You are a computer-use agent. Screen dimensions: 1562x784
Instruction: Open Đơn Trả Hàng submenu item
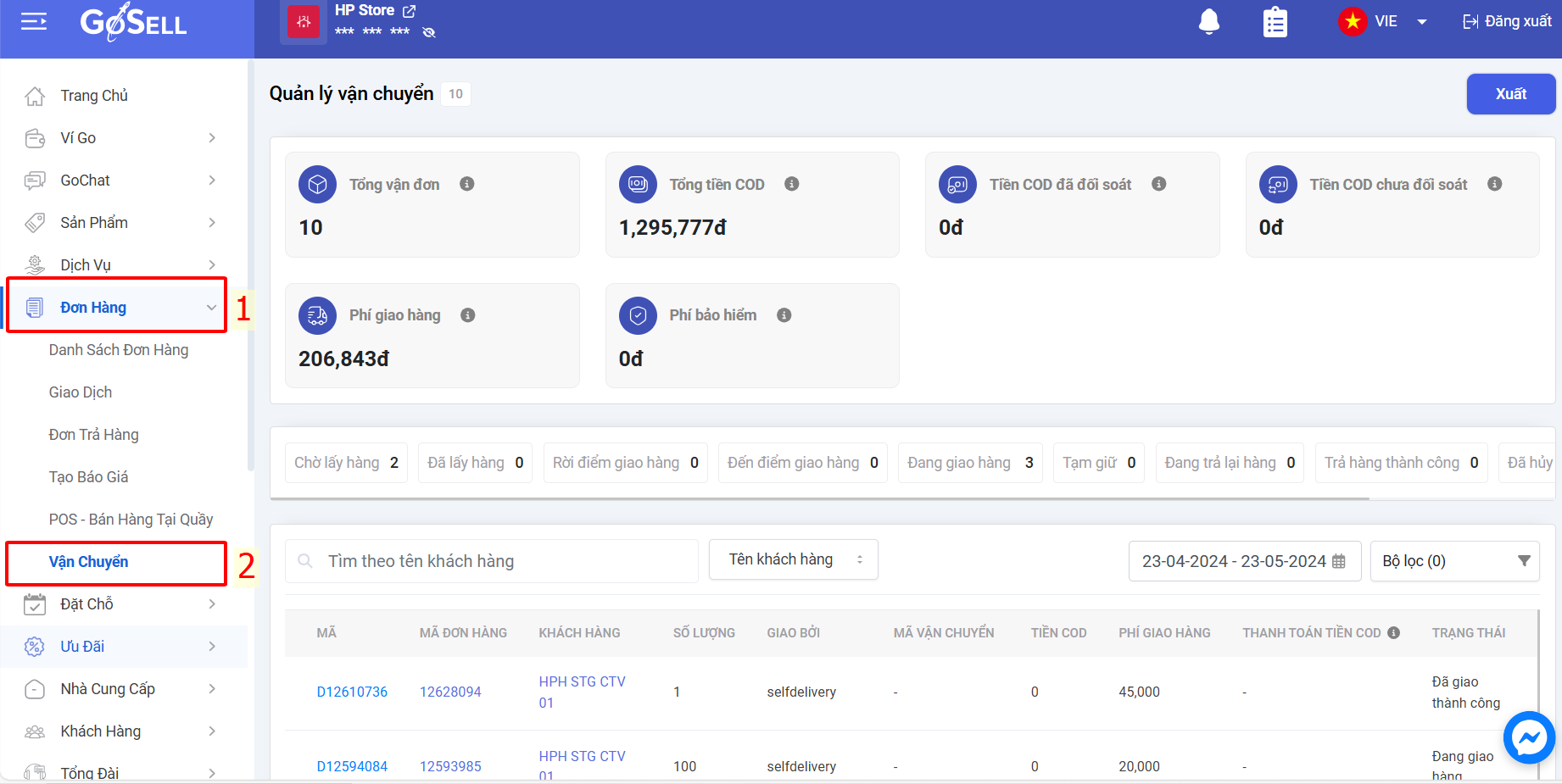click(94, 435)
